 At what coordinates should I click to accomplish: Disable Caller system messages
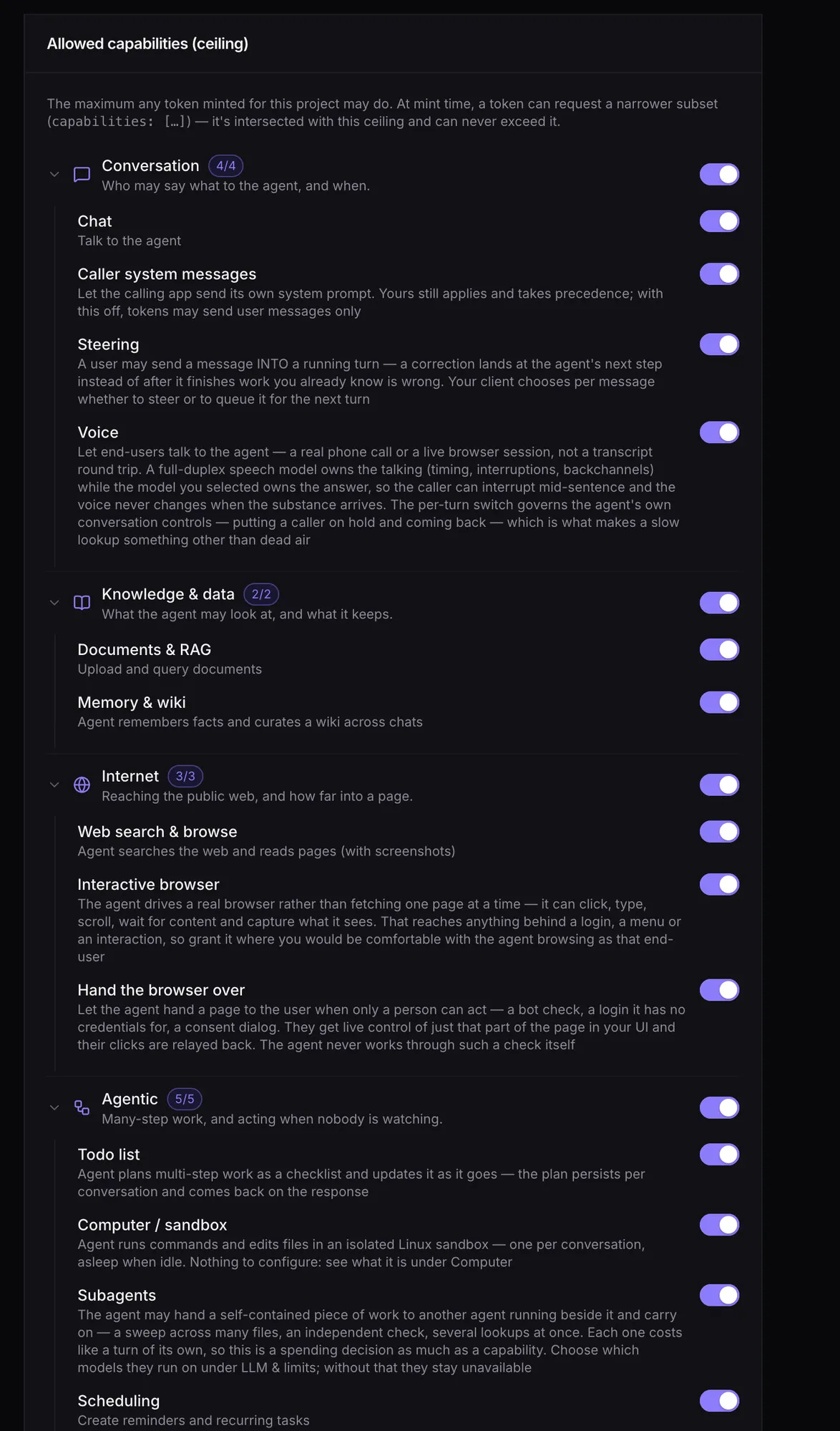point(719,274)
